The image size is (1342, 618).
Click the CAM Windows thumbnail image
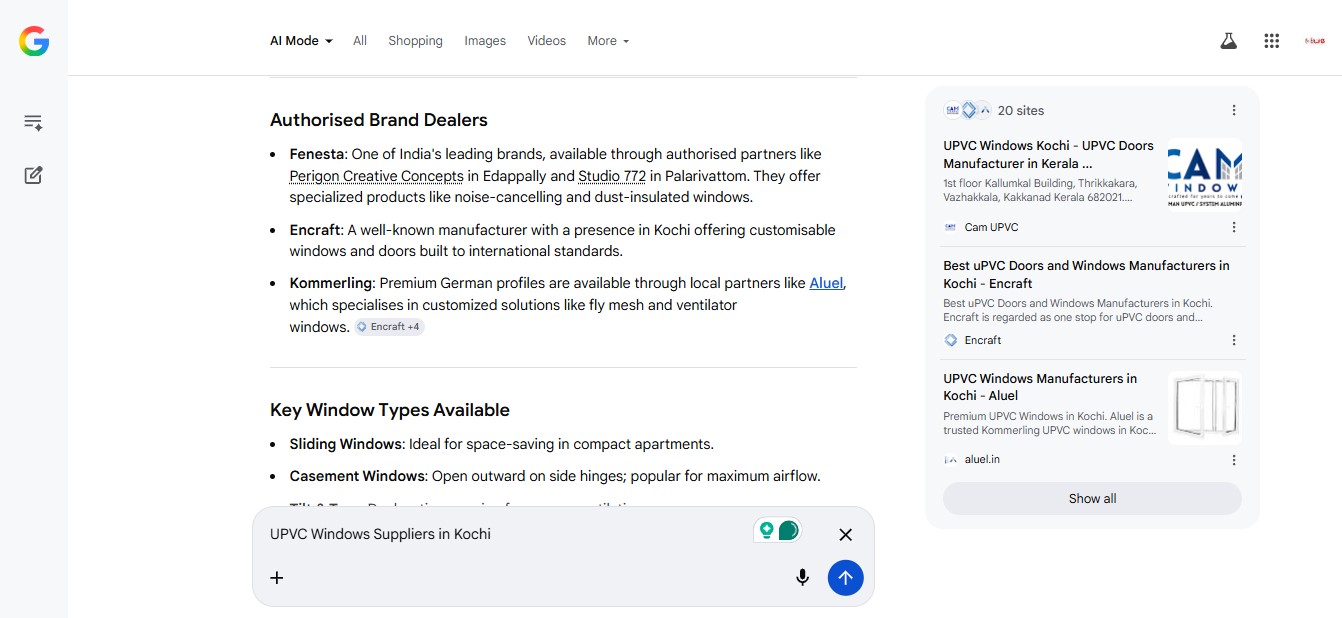coord(1204,174)
